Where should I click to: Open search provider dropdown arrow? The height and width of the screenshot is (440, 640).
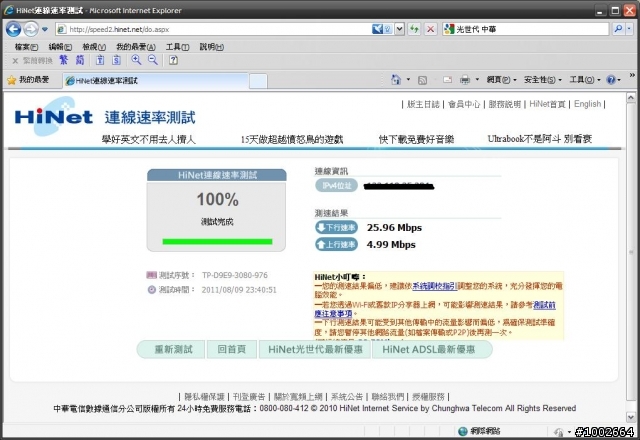pos(629,29)
